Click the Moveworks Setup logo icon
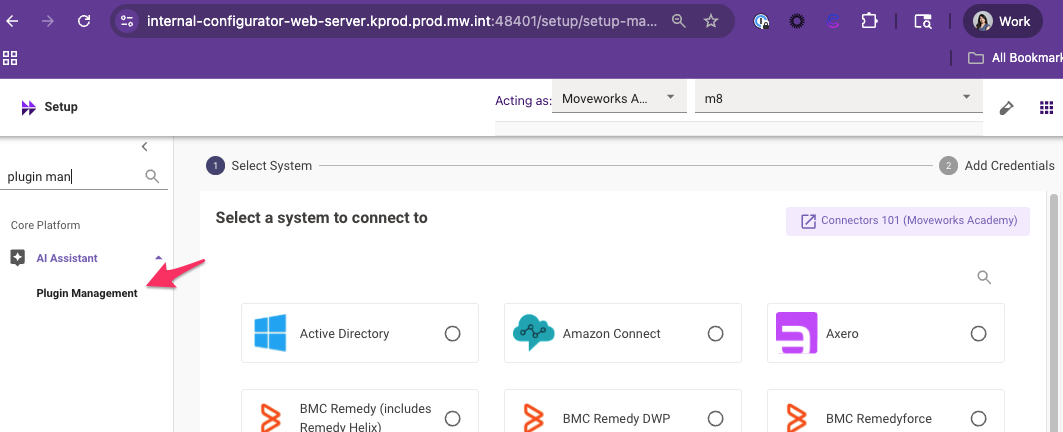1063x432 pixels. point(28,107)
